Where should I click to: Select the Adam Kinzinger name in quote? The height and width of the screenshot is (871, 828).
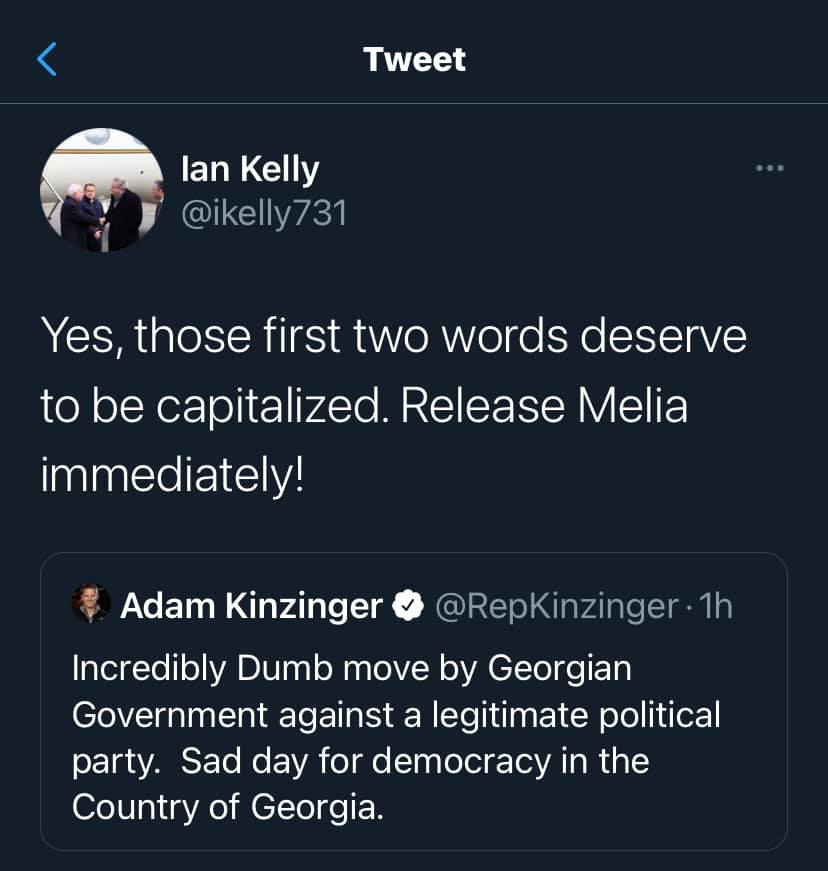coord(251,605)
